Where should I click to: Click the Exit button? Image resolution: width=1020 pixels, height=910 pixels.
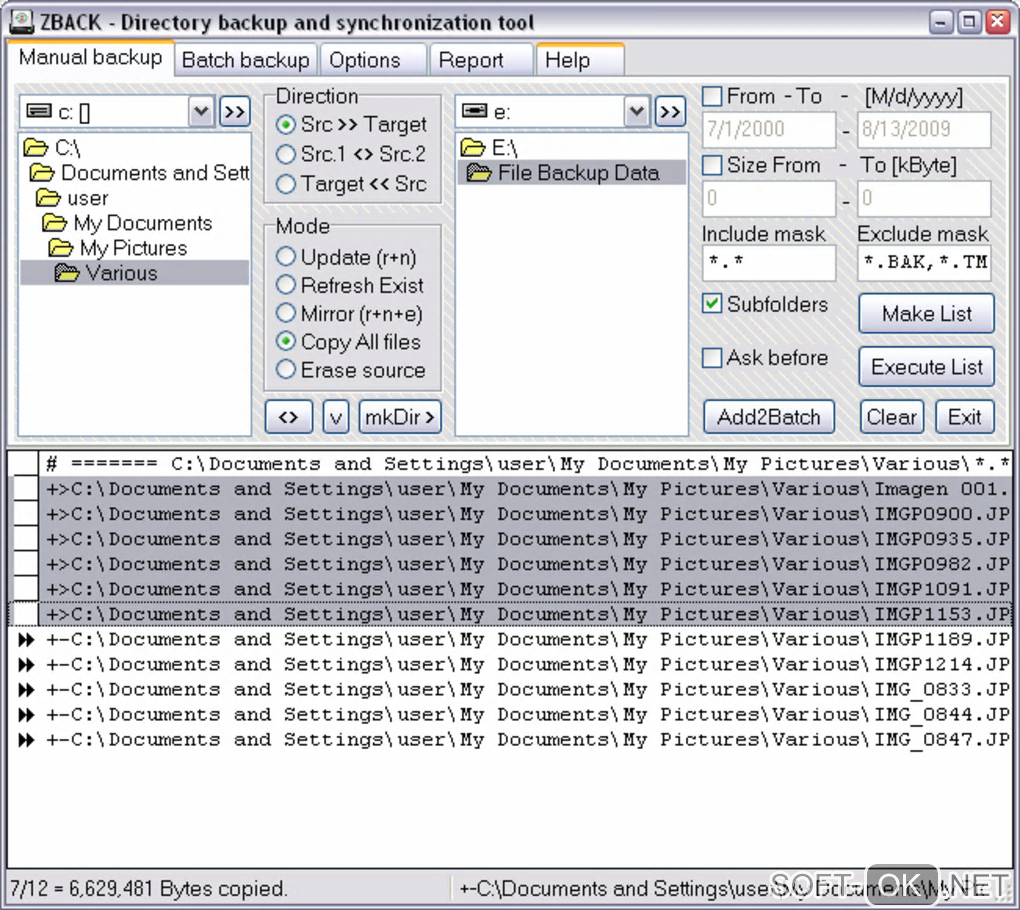tap(965, 416)
